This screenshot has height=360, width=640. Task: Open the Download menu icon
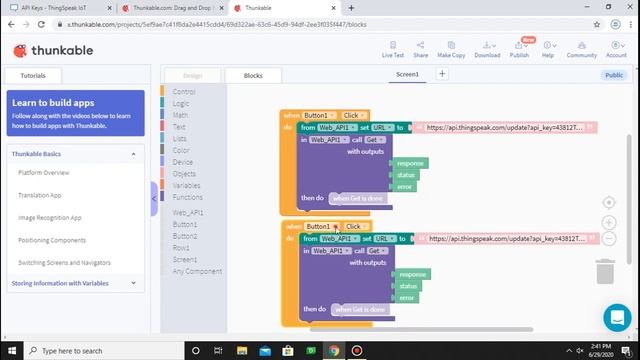(x=487, y=49)
